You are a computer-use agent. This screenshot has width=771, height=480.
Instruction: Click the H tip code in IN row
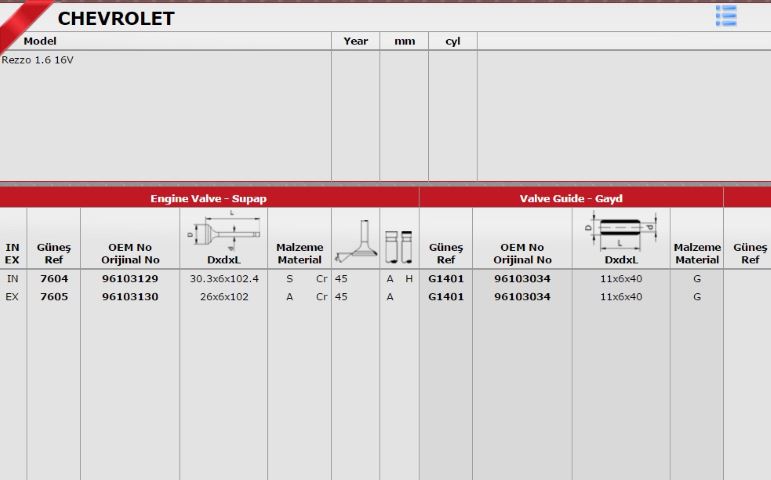tap(409, 279)
